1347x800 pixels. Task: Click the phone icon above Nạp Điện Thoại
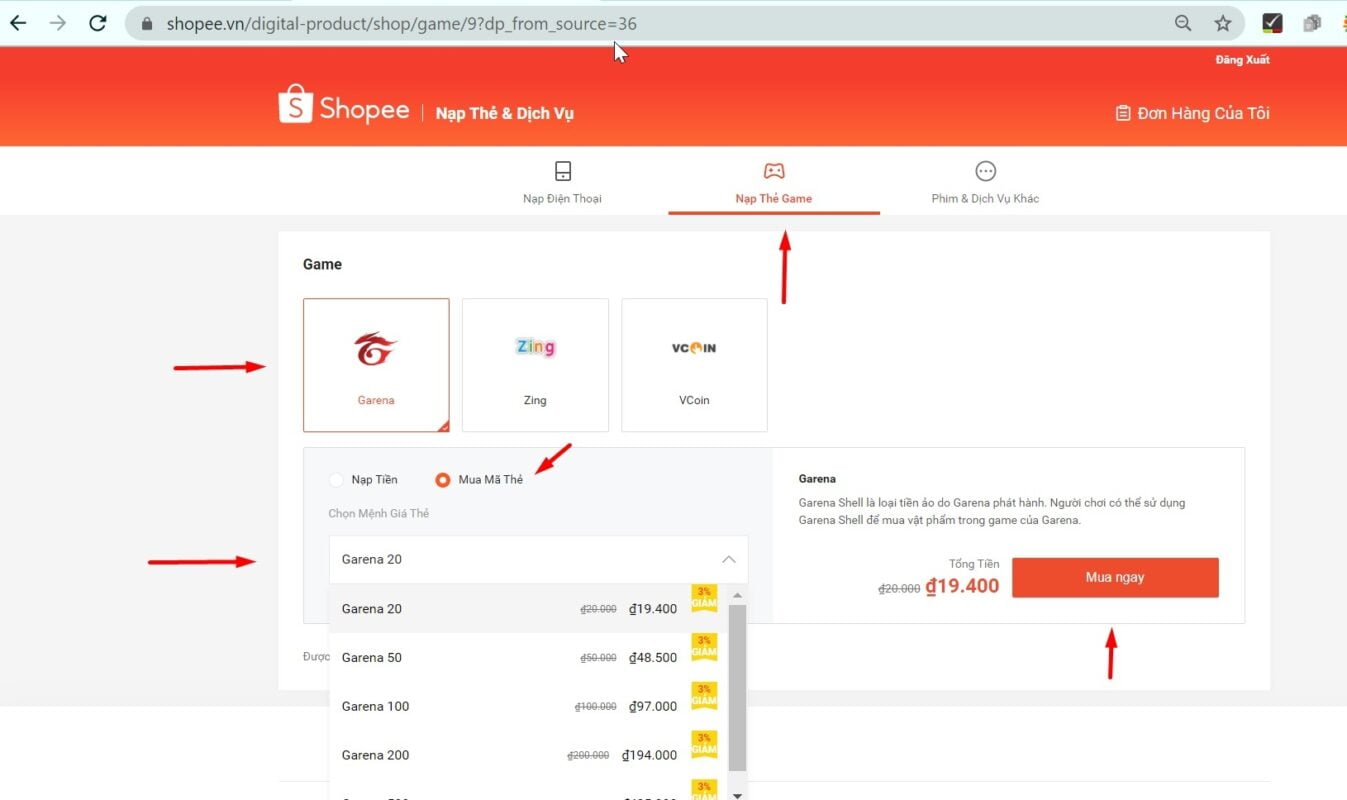pyautogui.click(x=562, y=171)
